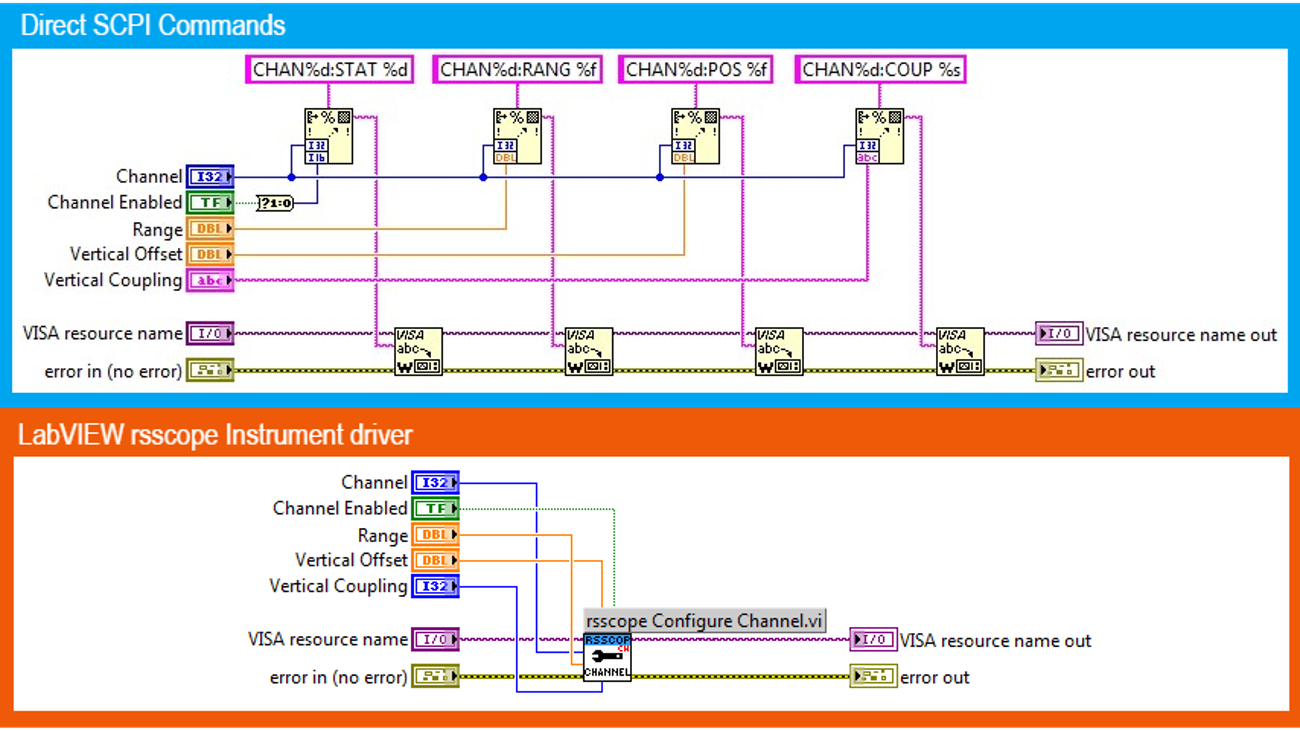1300x731 pixels.
Task: Click the Range DBL terminal in SCPI diagram
Action: pyautogui.click(x=210, y=229)
